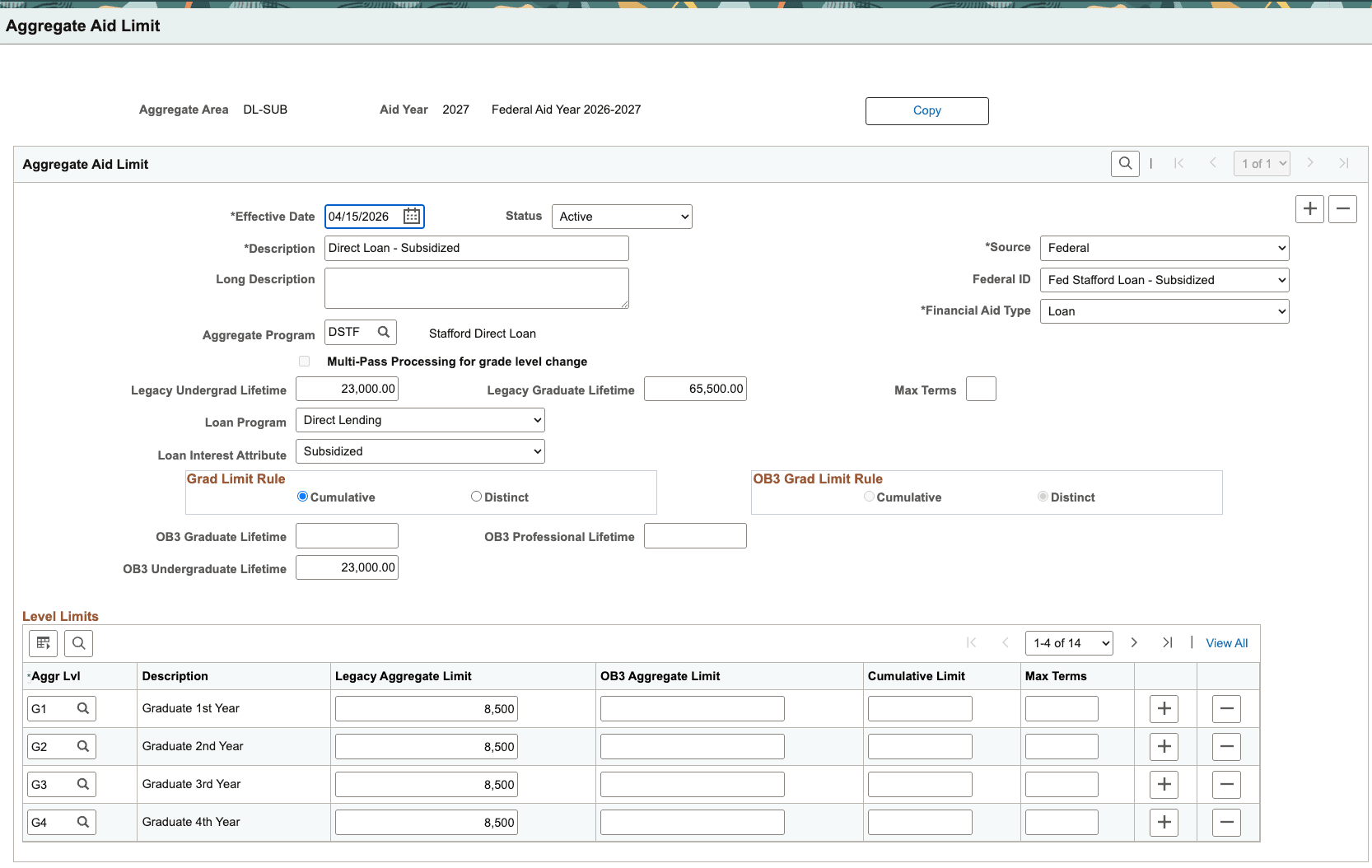Open the Effective Date calendar picker
Viewport: 1372px width, 868px height.
click(412, 217)
